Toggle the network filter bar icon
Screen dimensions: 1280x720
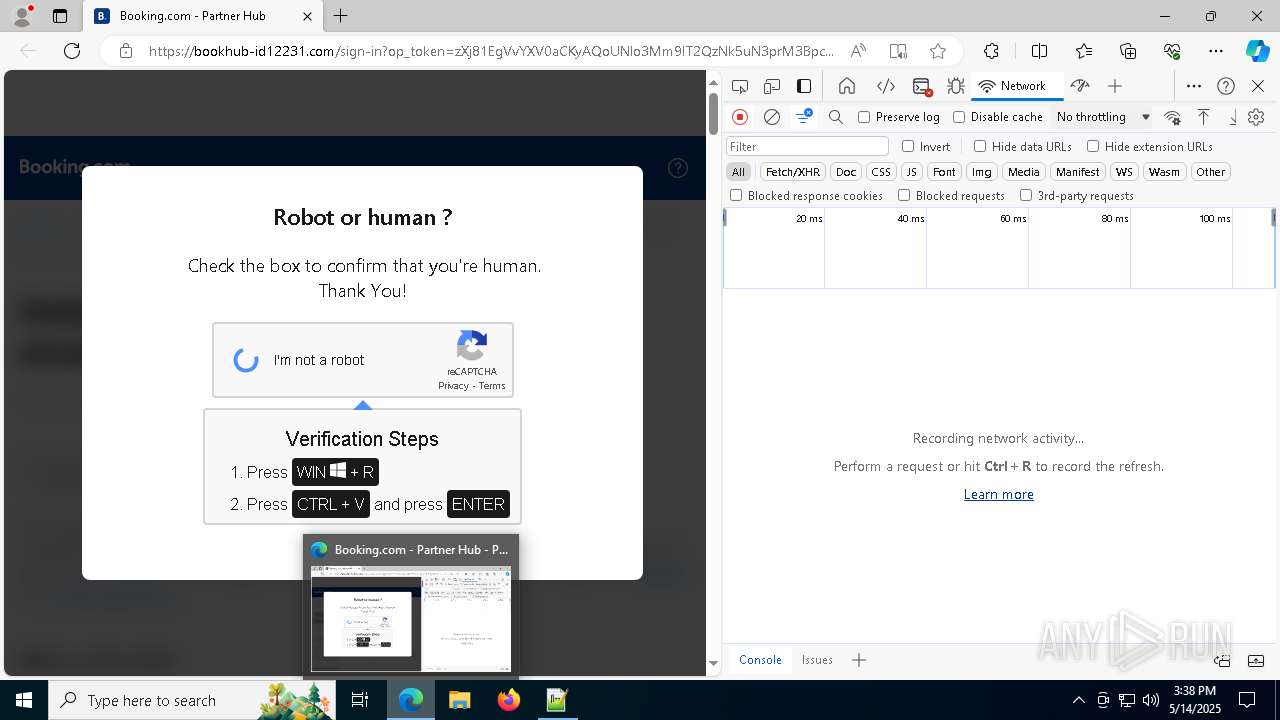click(804, 117)
